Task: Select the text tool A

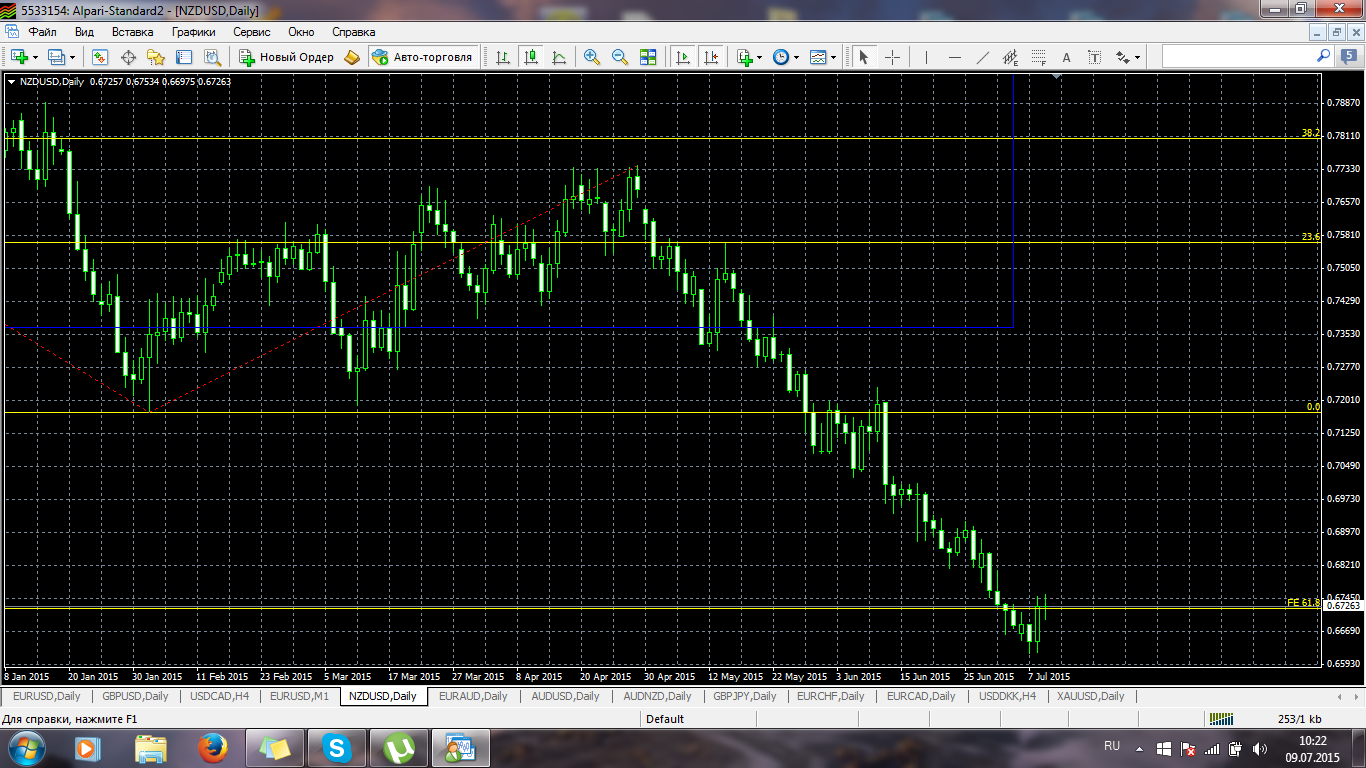Action: point(1066,57)
